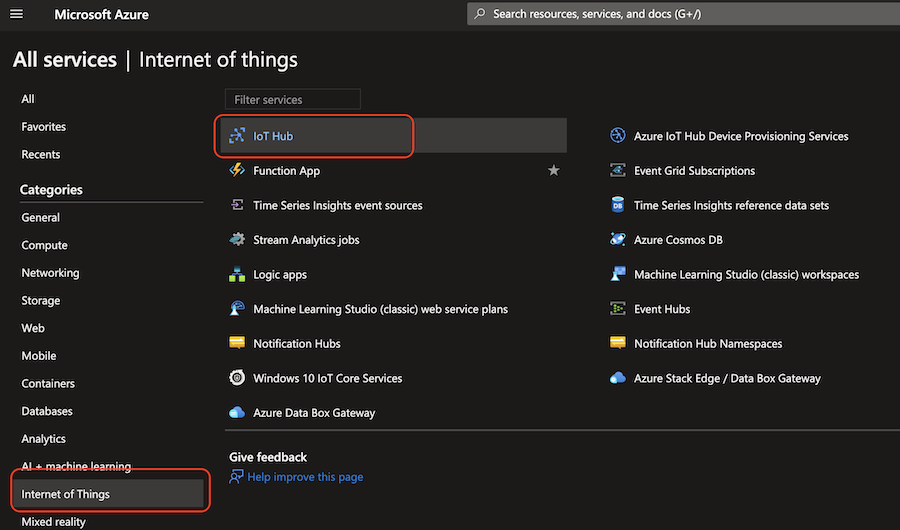Favorite Function App with the star
Screen dimensions: 900x530
click(x=553, y=170)
